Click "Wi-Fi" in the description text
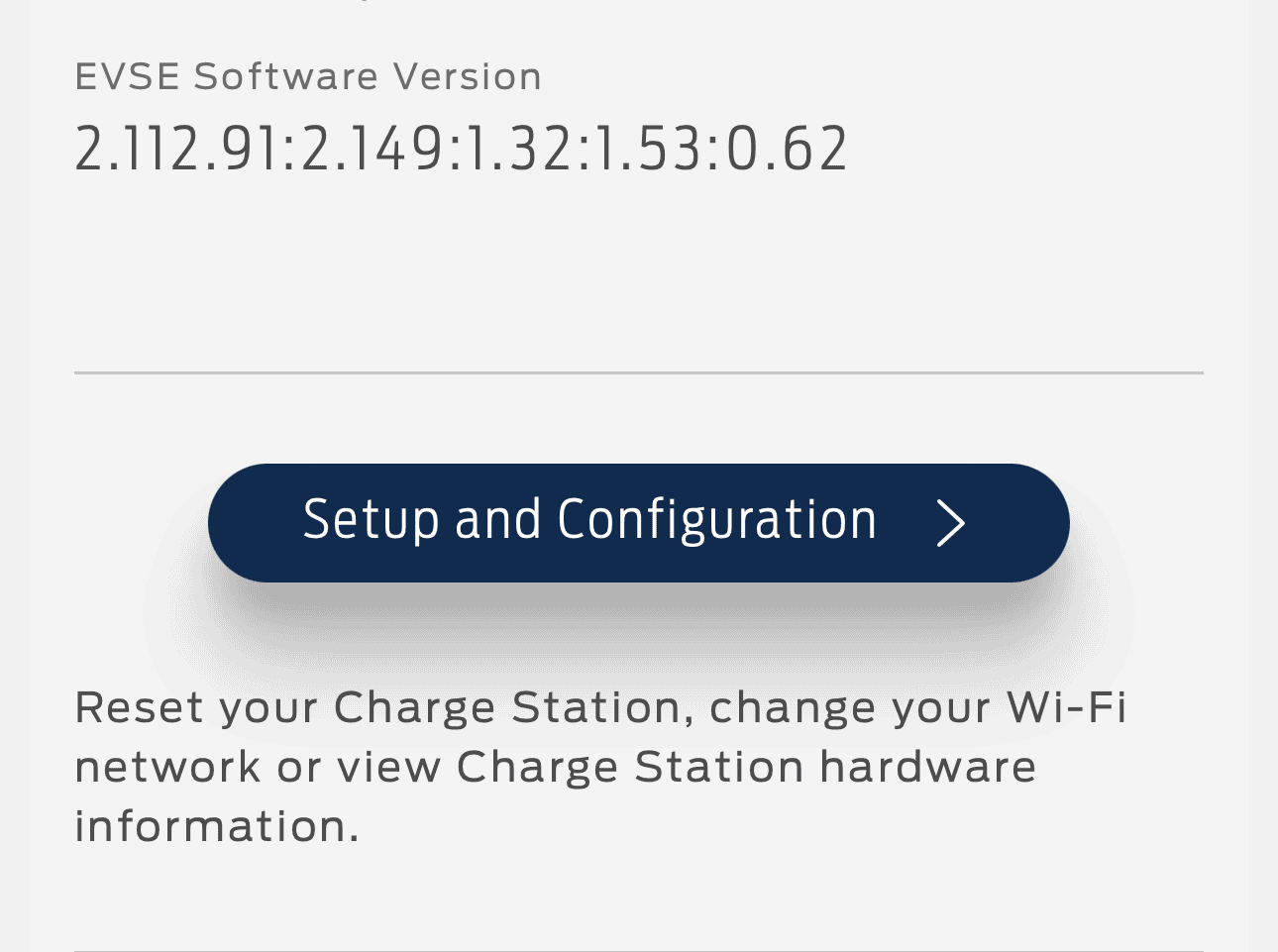Screen dimensions: 1278x952 (x=1067, y=708)
